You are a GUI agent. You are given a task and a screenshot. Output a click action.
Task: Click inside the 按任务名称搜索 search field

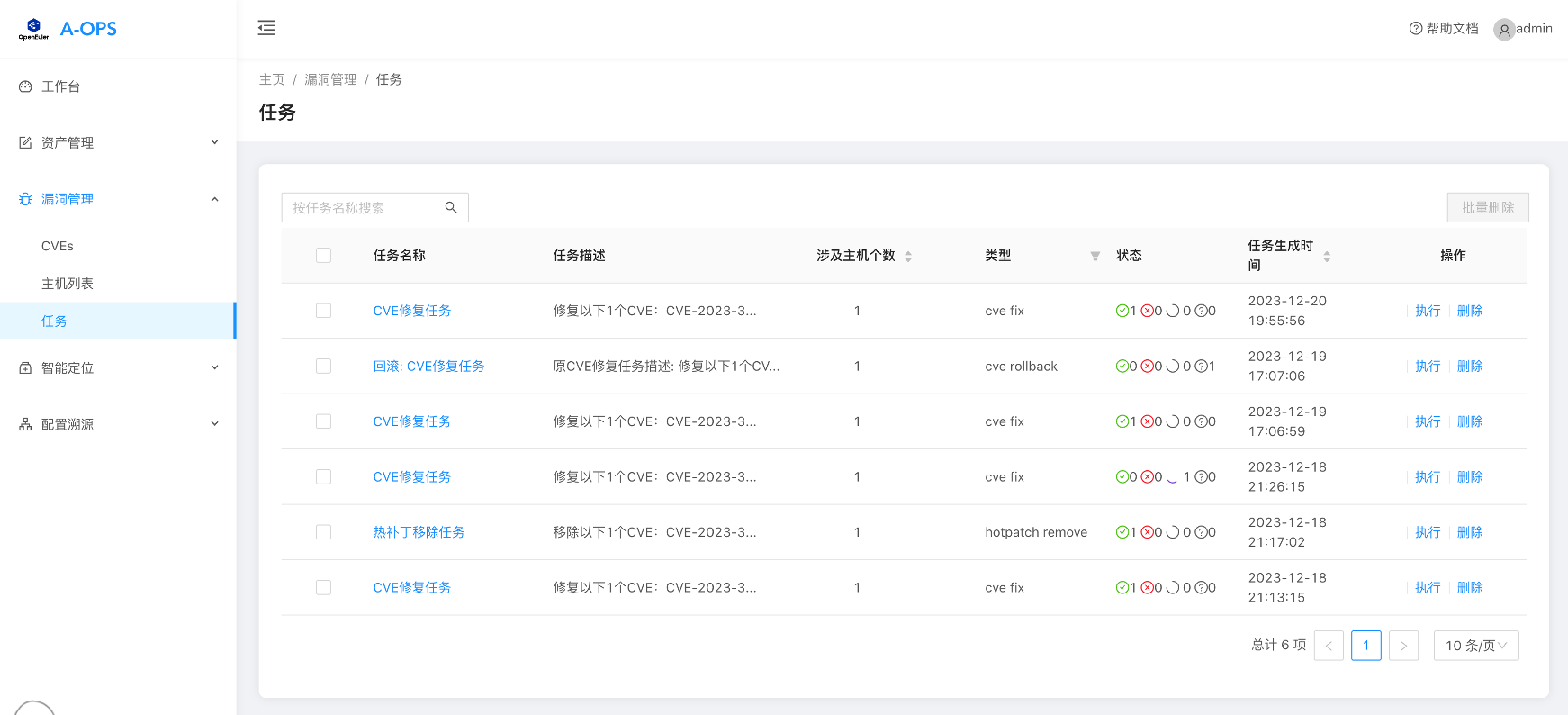tap(365, 208)
